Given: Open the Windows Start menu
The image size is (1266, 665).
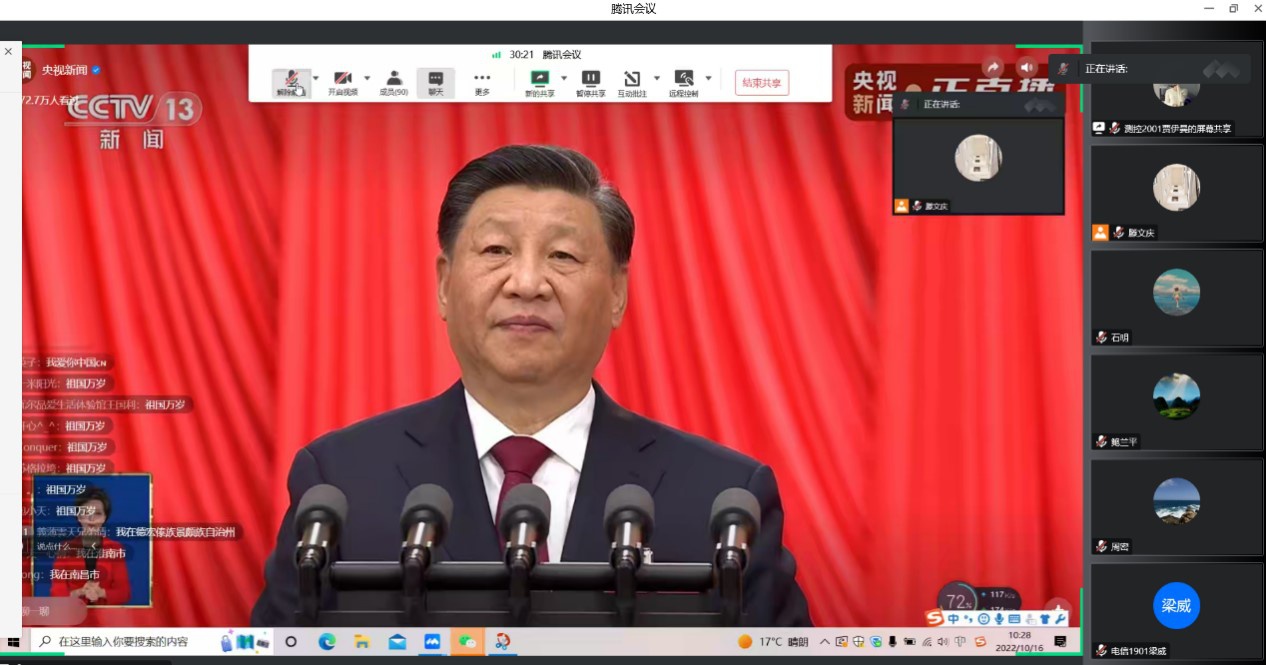Looking at the screenshot, I should 14,641.
